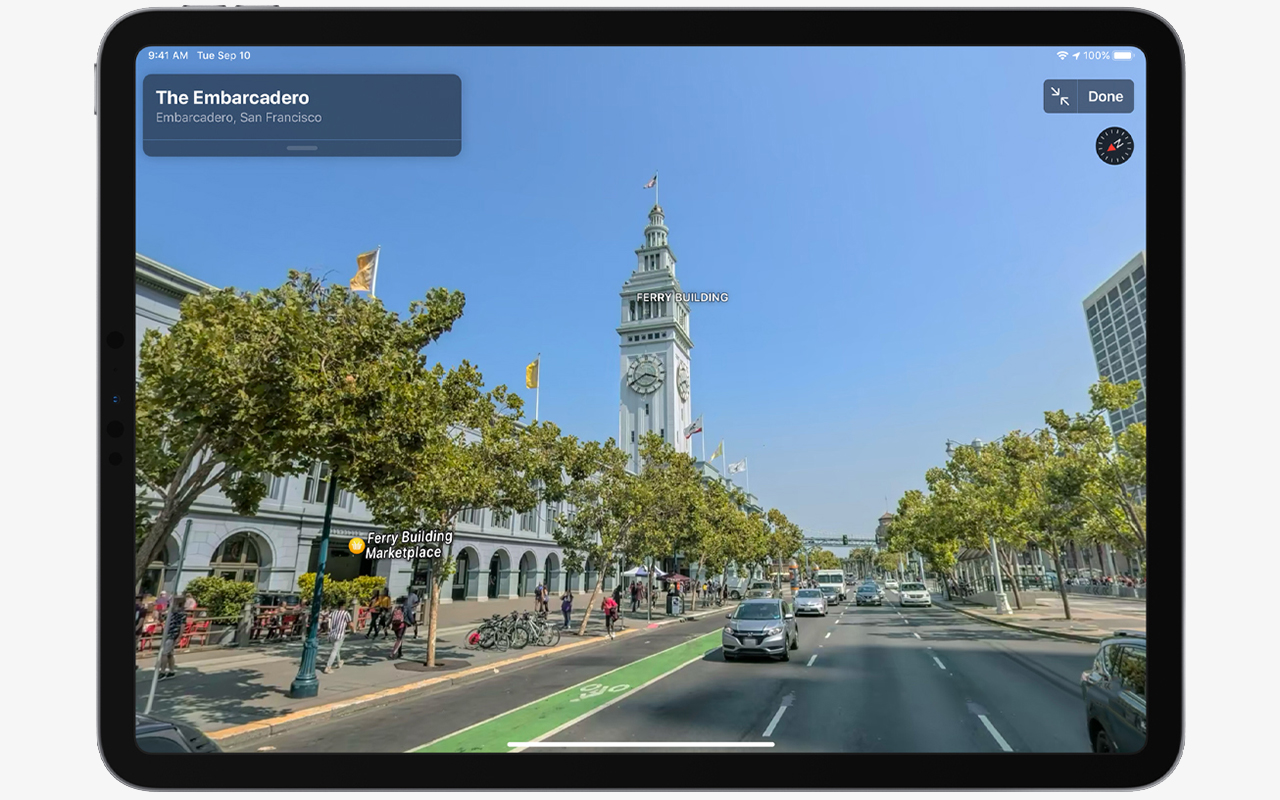This screenshot has width=1280, height=800.
Task: Tap the Done button
Action: 1106,97
